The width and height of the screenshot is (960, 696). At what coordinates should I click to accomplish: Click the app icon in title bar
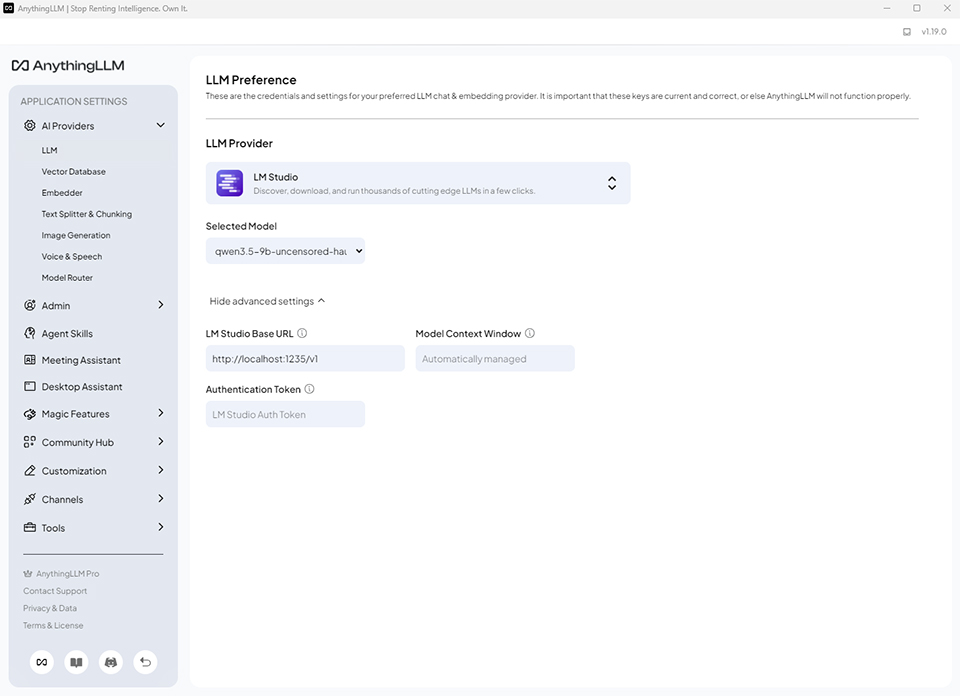click(x=9, y=8)
